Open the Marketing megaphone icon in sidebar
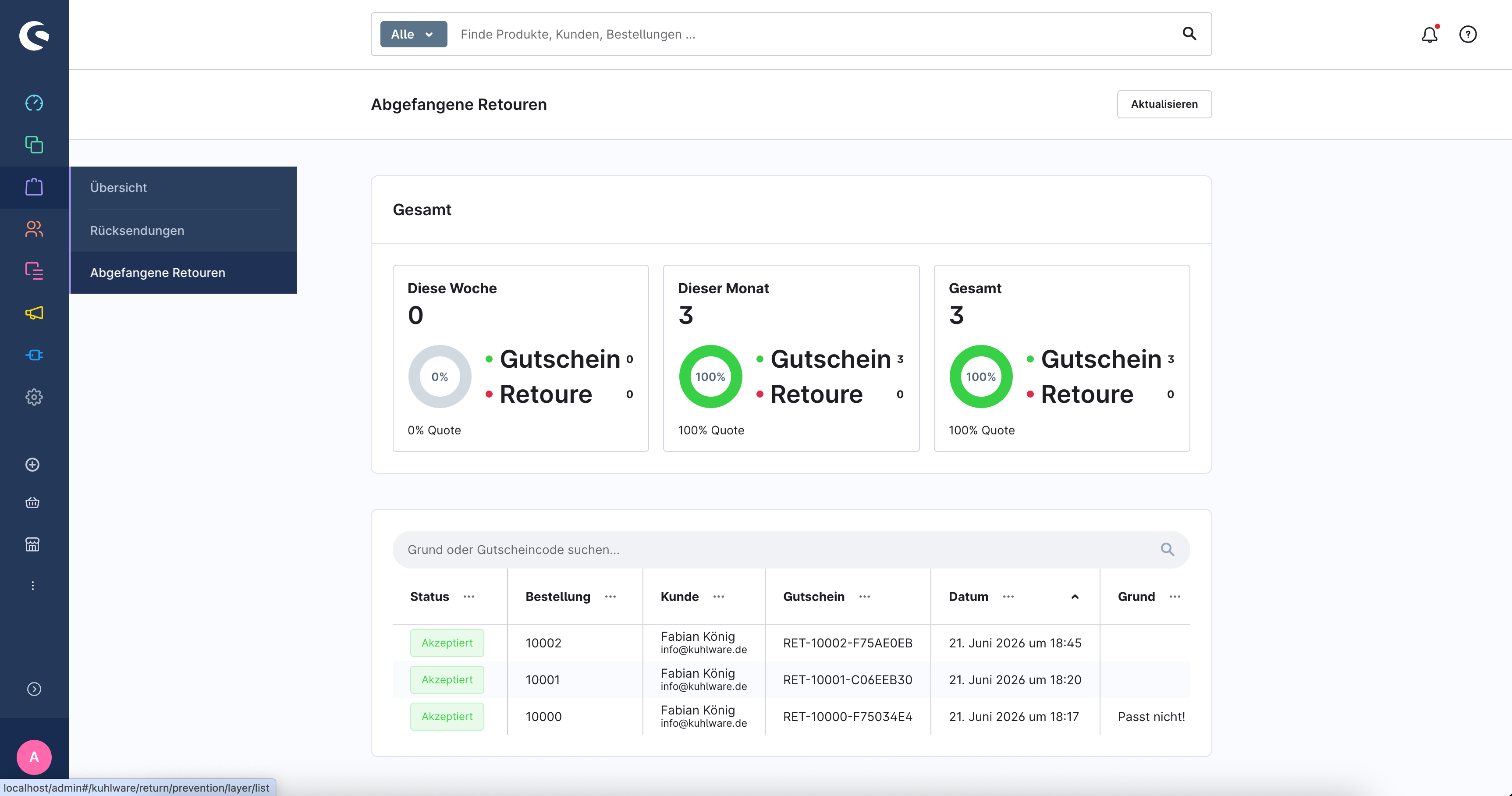The width and height of the screenshot is (1512, 796). (34, 313)
